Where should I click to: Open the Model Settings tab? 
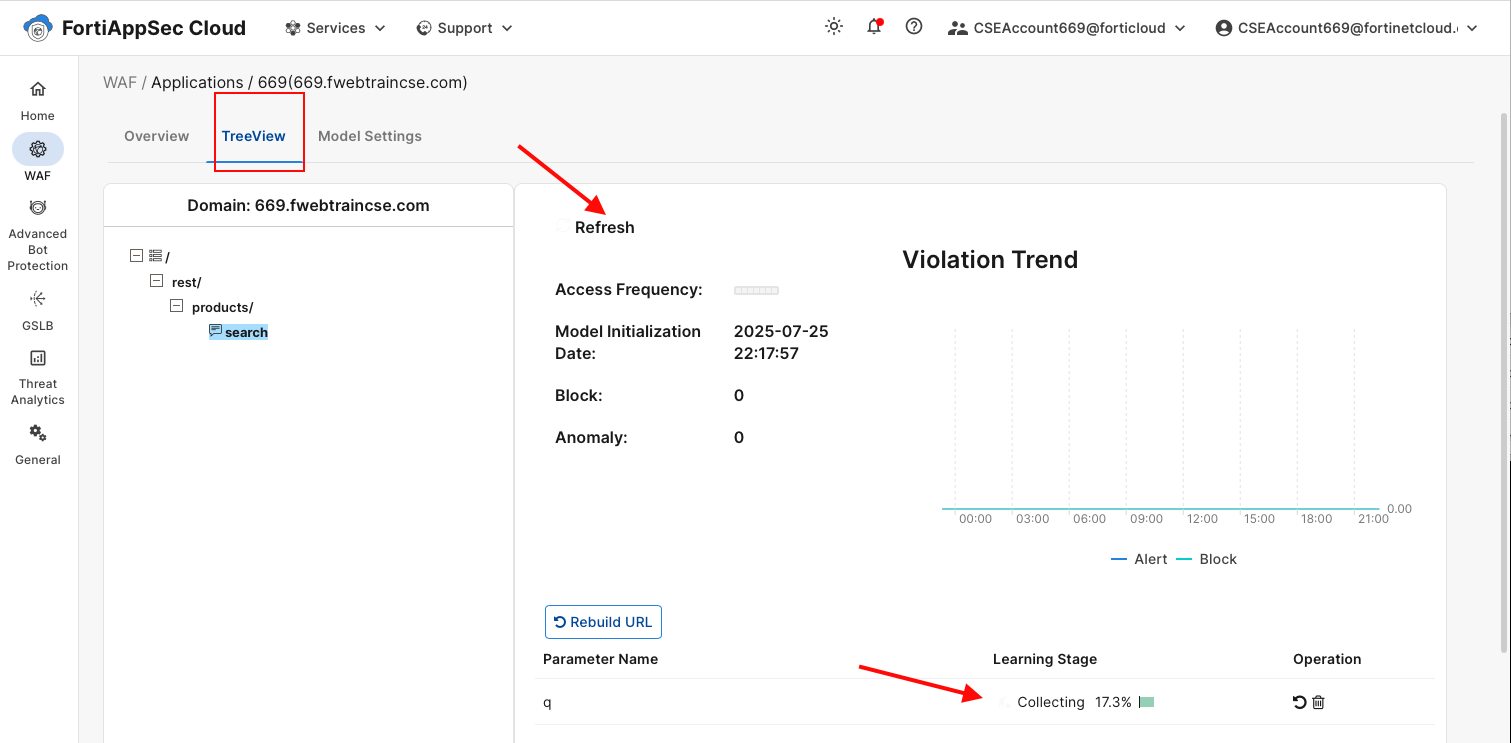370,136
